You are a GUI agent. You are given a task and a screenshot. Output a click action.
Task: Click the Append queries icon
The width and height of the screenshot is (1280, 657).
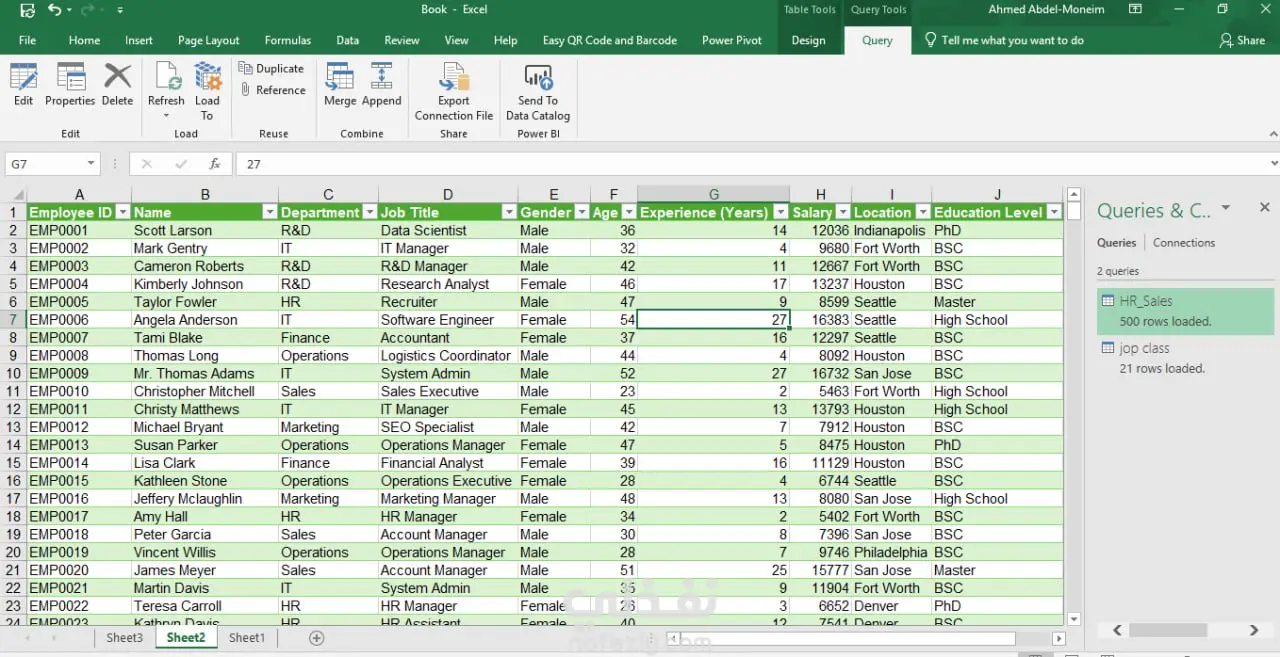coord(381,84)
